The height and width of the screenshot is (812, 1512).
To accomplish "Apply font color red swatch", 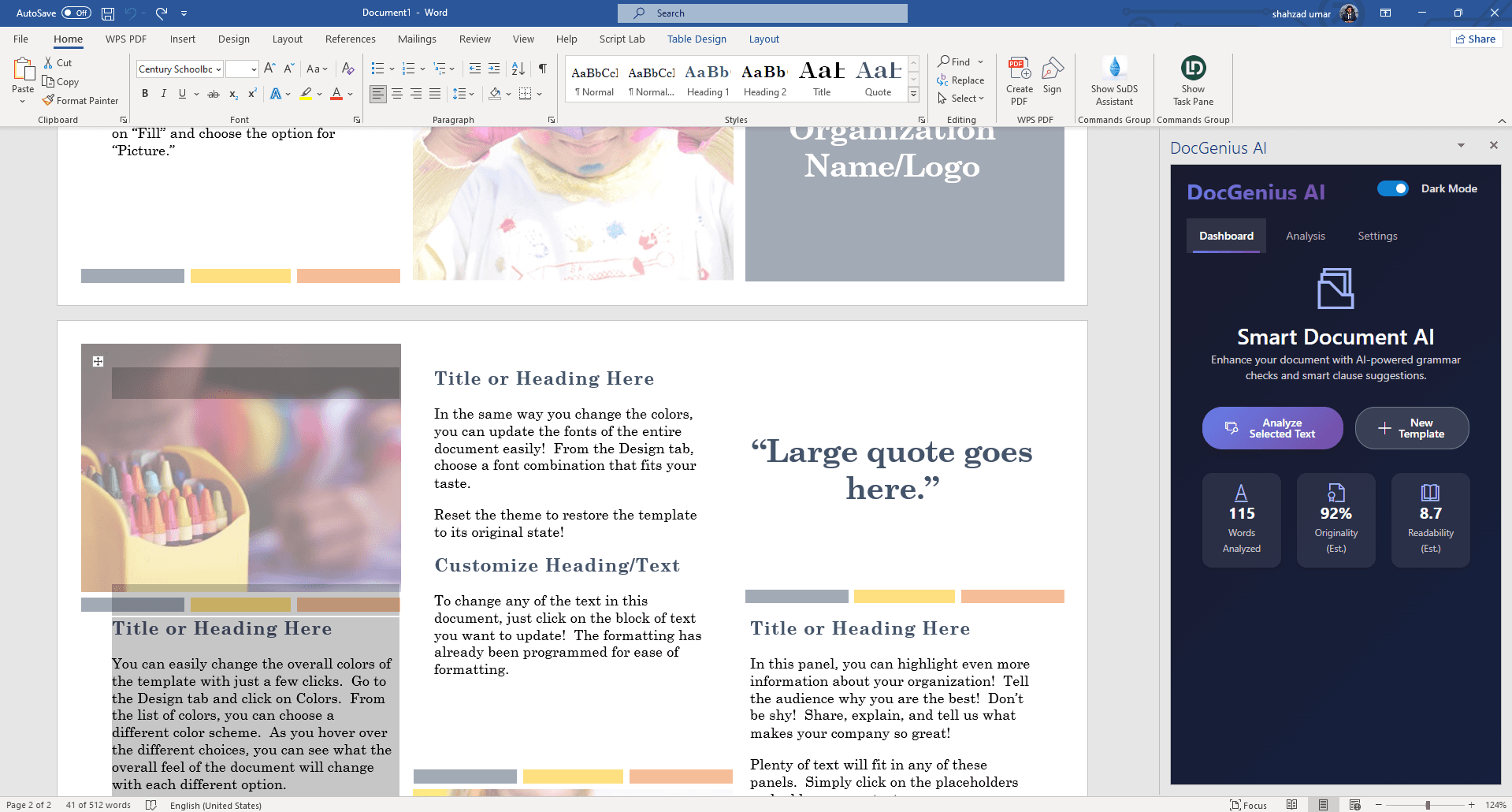I will [x=336, y=94].
